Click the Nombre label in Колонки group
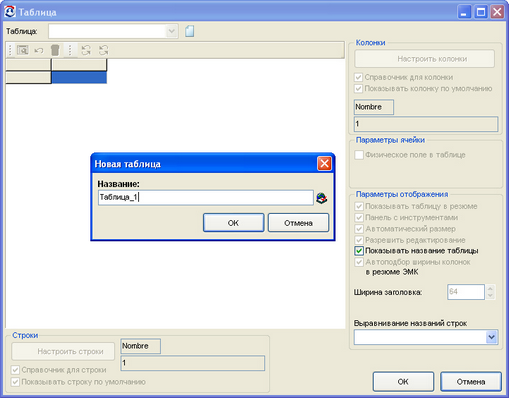Image resolution: width=509 pixels, height=398 pixels. pos(374,107)
